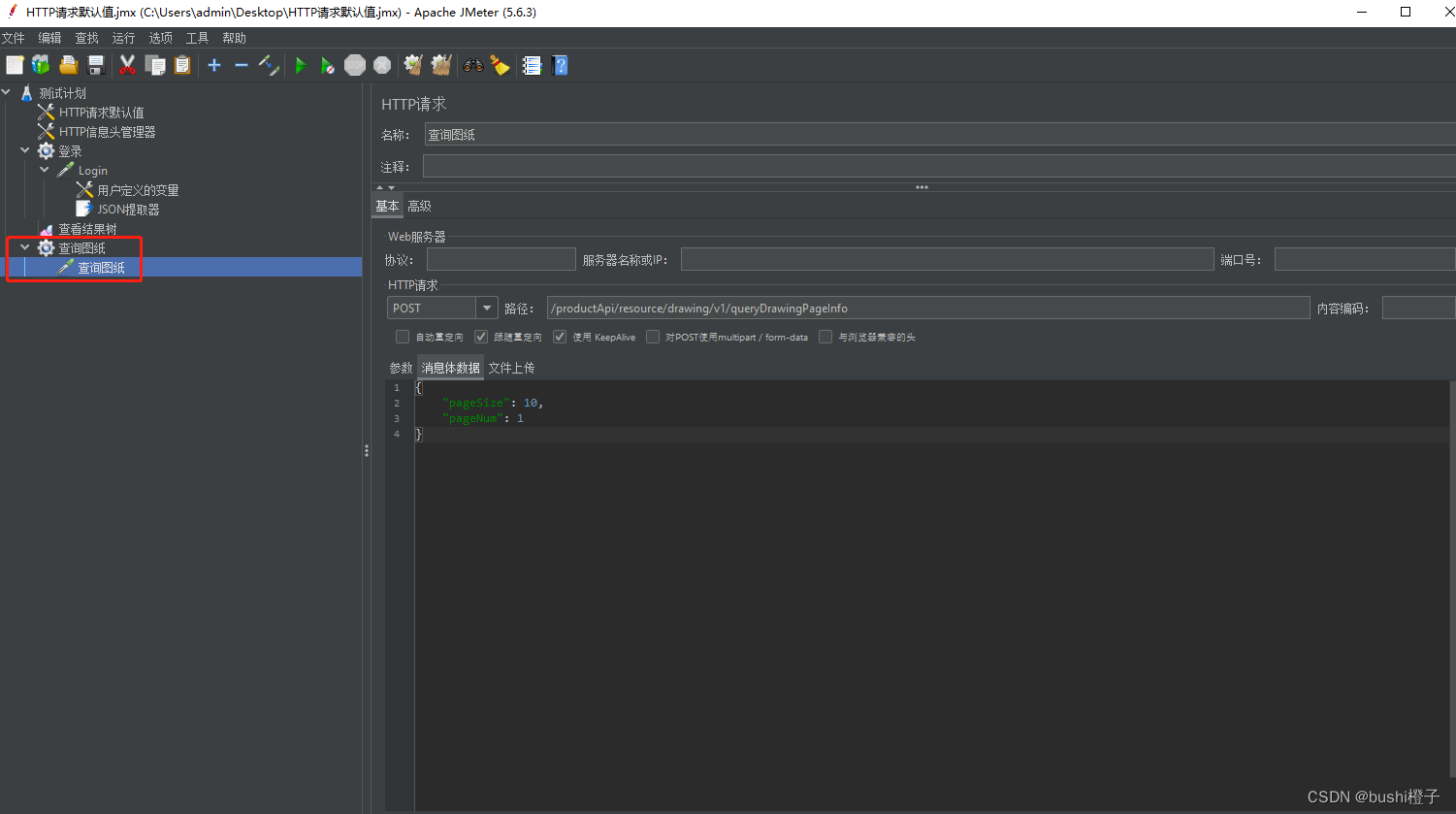Click the 路径 path input field
This screenshot has height=814, width=1456.
click(928, 308)
